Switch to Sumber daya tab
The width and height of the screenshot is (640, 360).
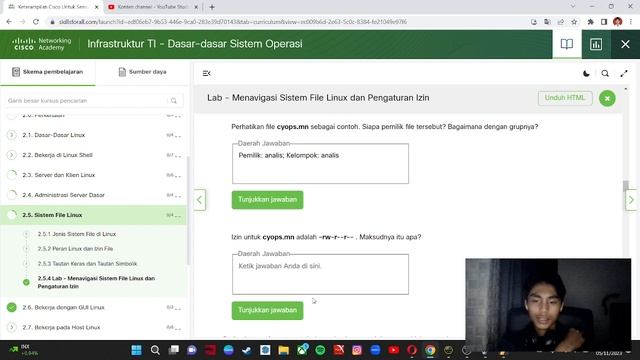click(x=142, y=72)
